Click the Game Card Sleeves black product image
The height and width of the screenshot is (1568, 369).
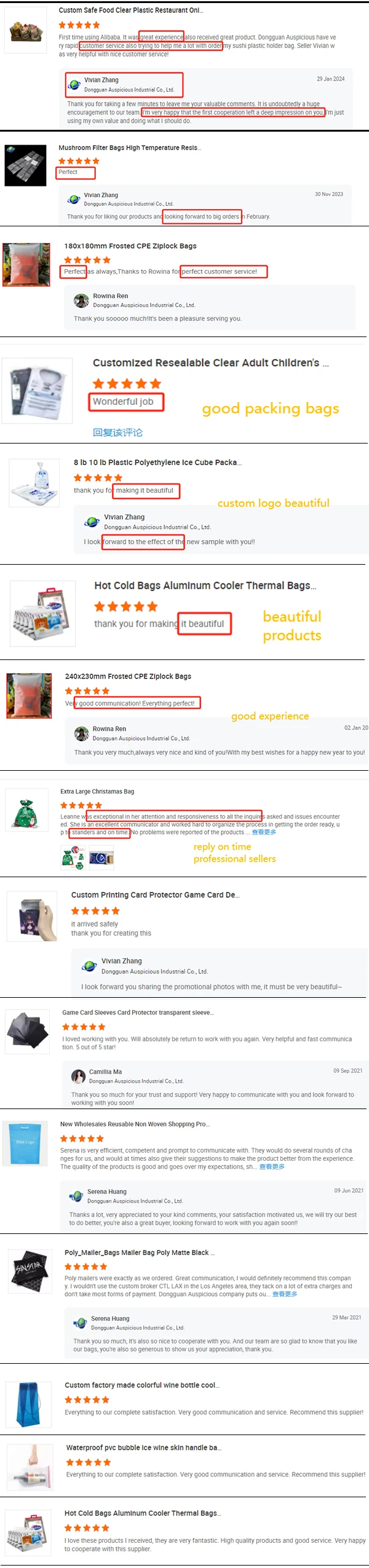(28, 1032)
